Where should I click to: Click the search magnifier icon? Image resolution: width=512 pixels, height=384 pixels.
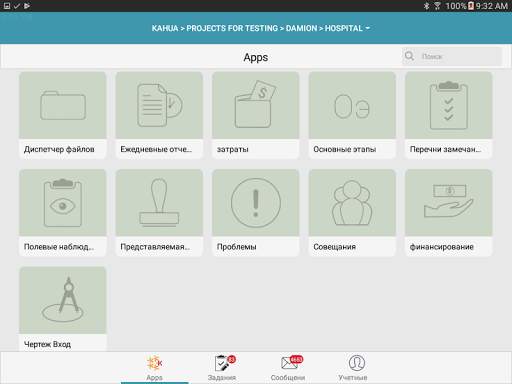[409, 56]
